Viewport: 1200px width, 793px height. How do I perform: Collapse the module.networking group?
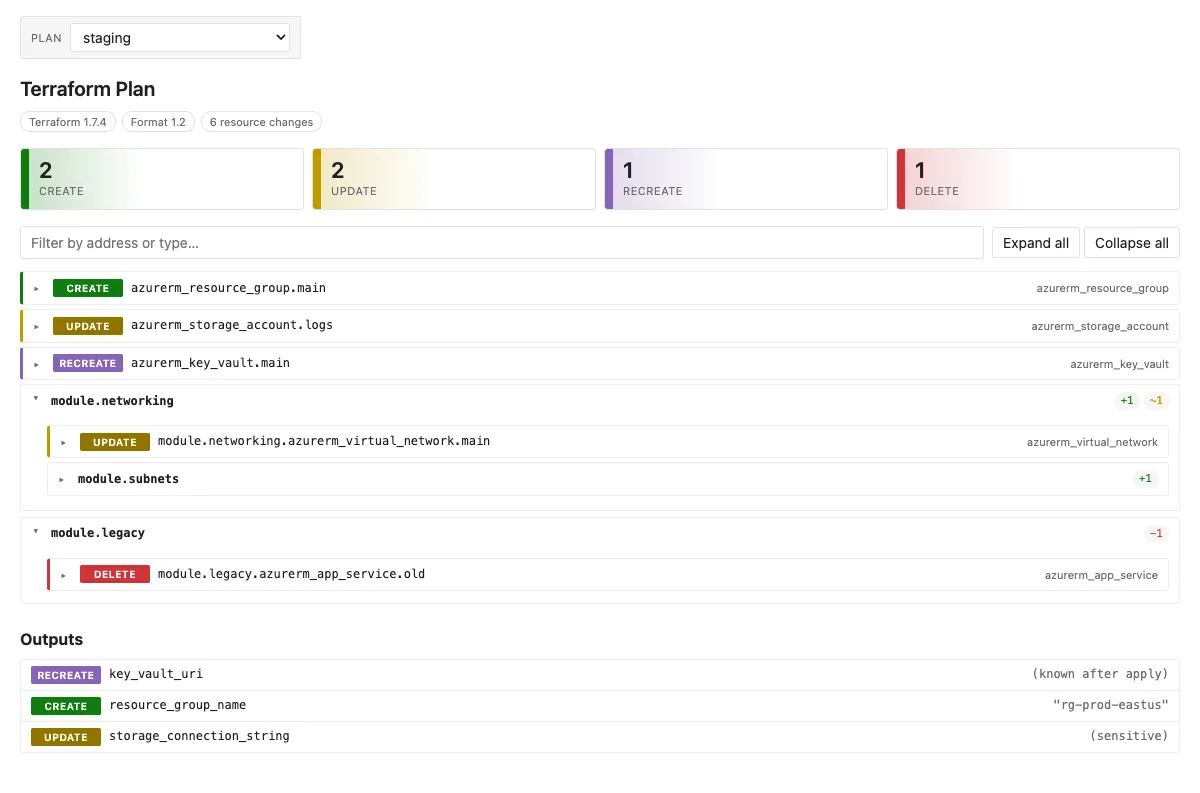pyautogui.click(x=37, y=399)
